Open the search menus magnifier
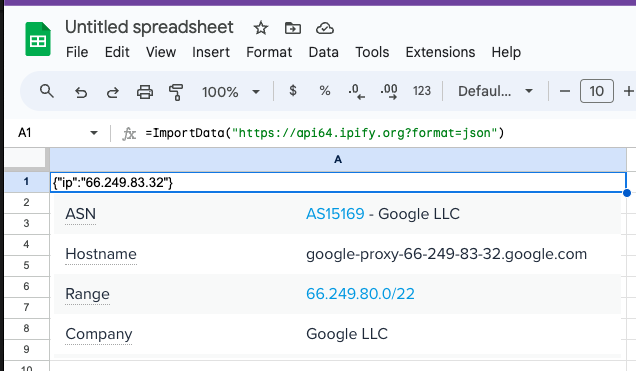 click(47, 91)
